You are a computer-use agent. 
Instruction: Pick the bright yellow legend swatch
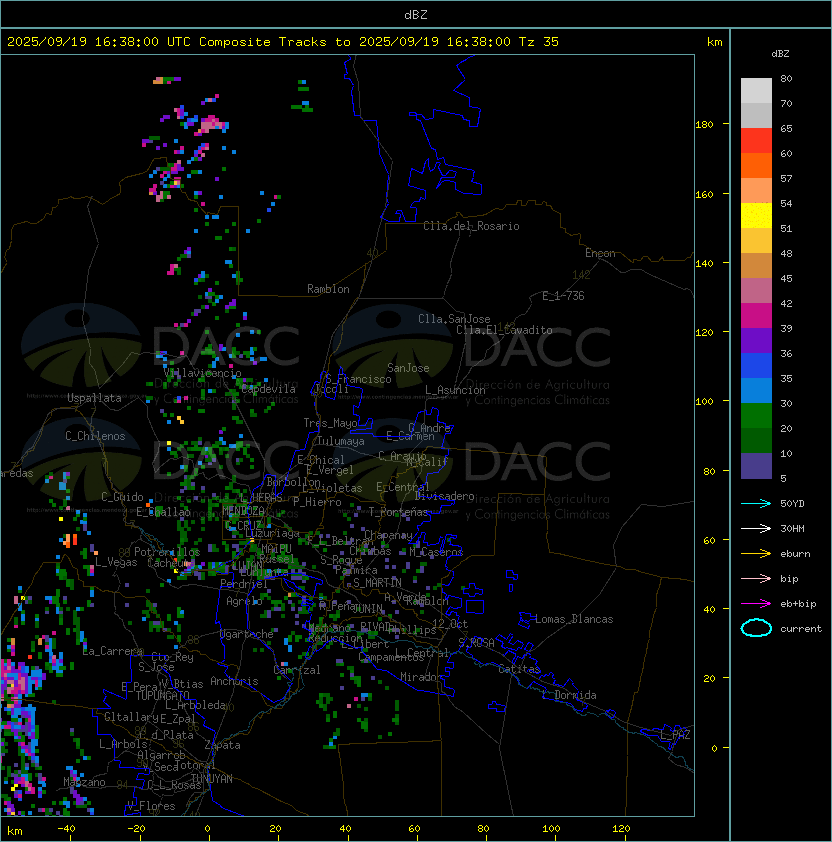pos(756,216)
